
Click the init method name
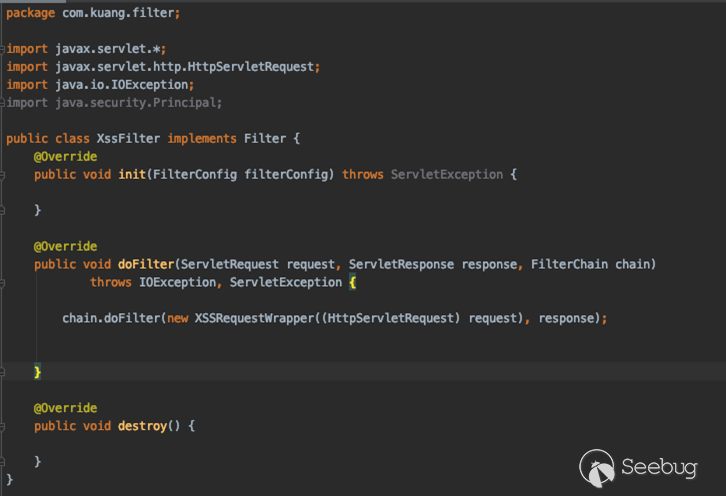coord(132,174)
